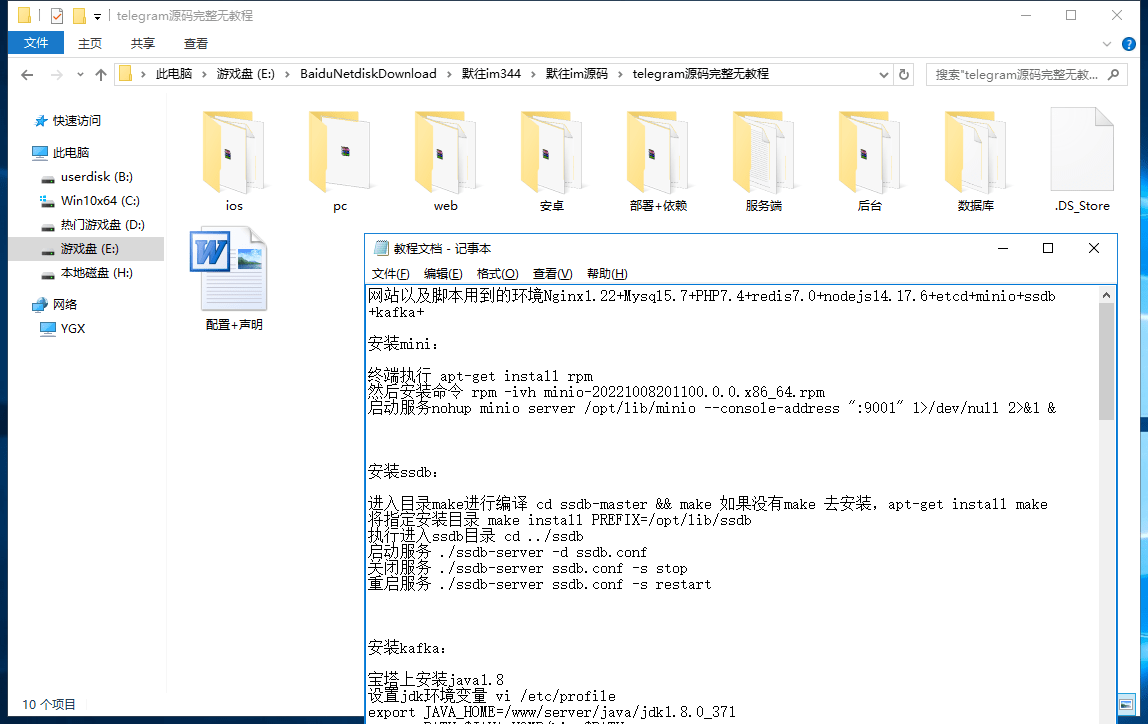
Task: Open the 服务端 folder
Action: [x=764, y=161]
